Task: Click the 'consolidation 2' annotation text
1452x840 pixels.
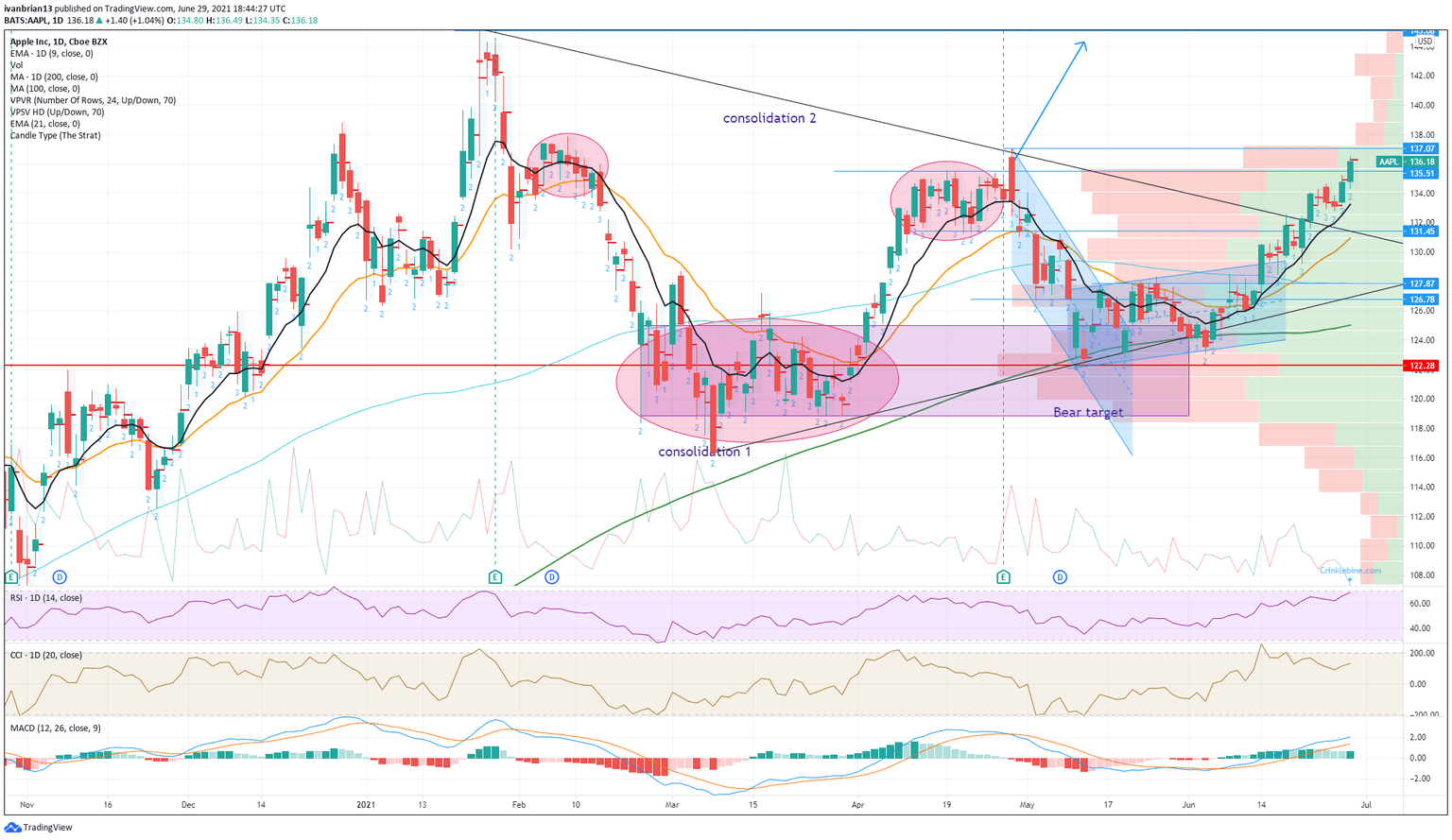Action: click(x=769, y=118)
